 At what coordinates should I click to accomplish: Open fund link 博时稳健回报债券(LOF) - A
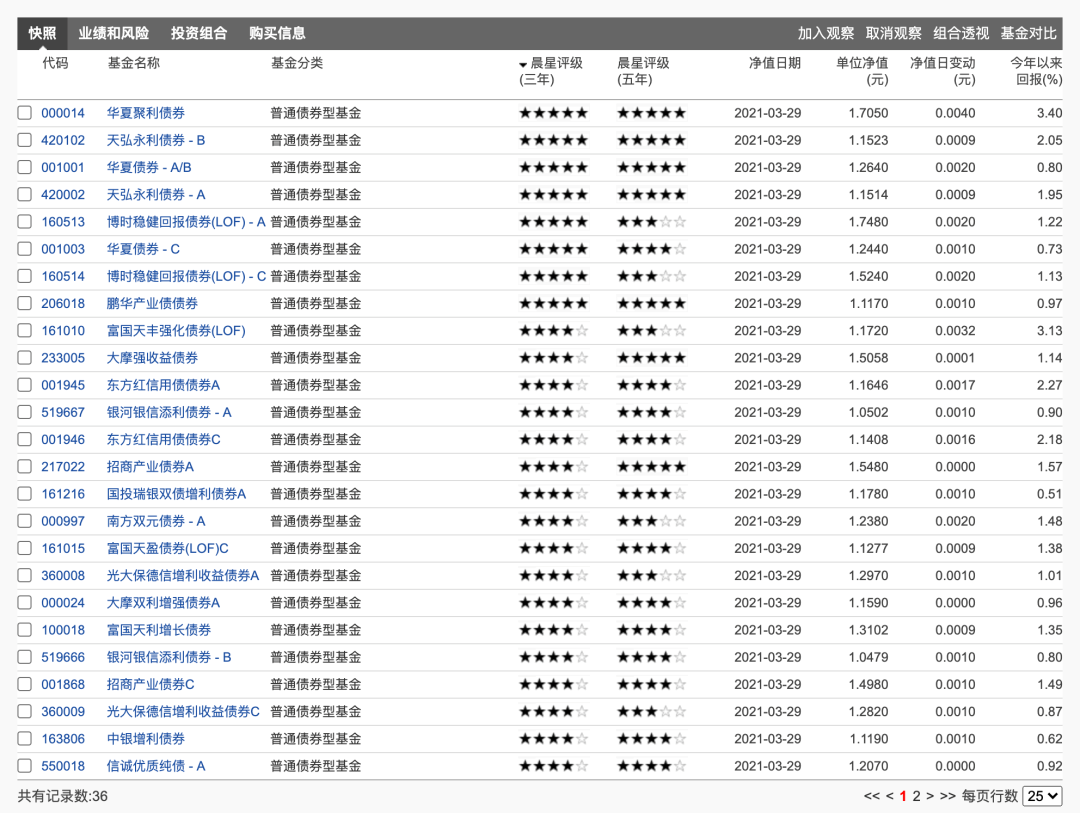tap(186, 222)
